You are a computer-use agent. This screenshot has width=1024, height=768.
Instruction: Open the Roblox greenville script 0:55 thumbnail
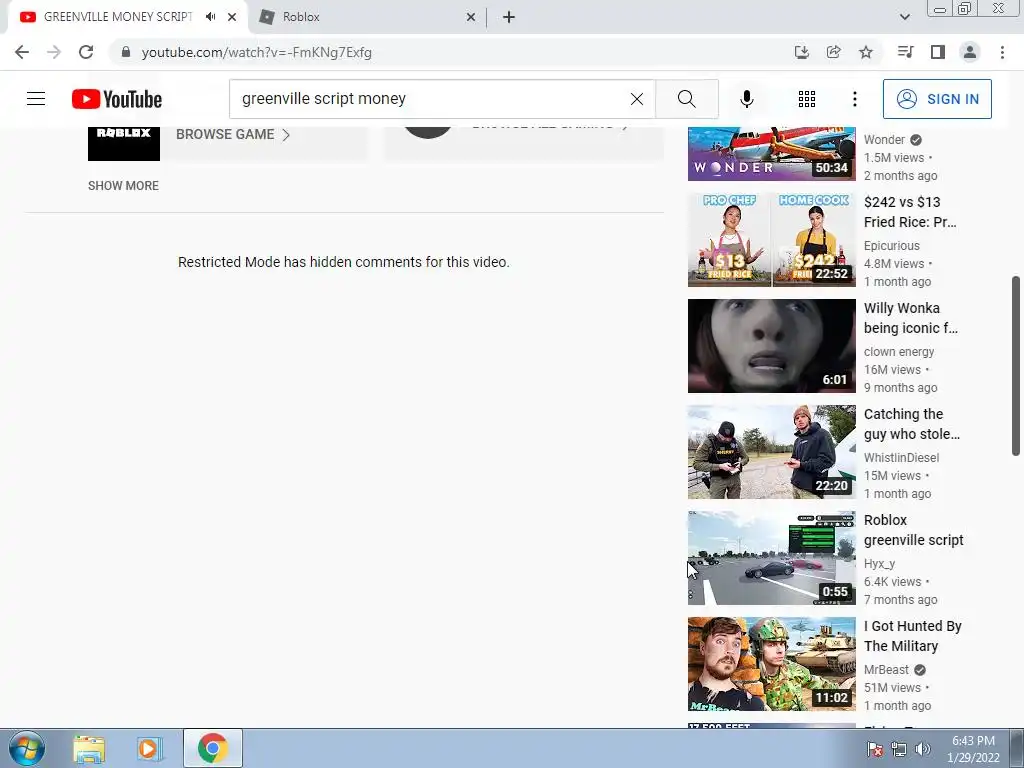[x=771, y=558]
